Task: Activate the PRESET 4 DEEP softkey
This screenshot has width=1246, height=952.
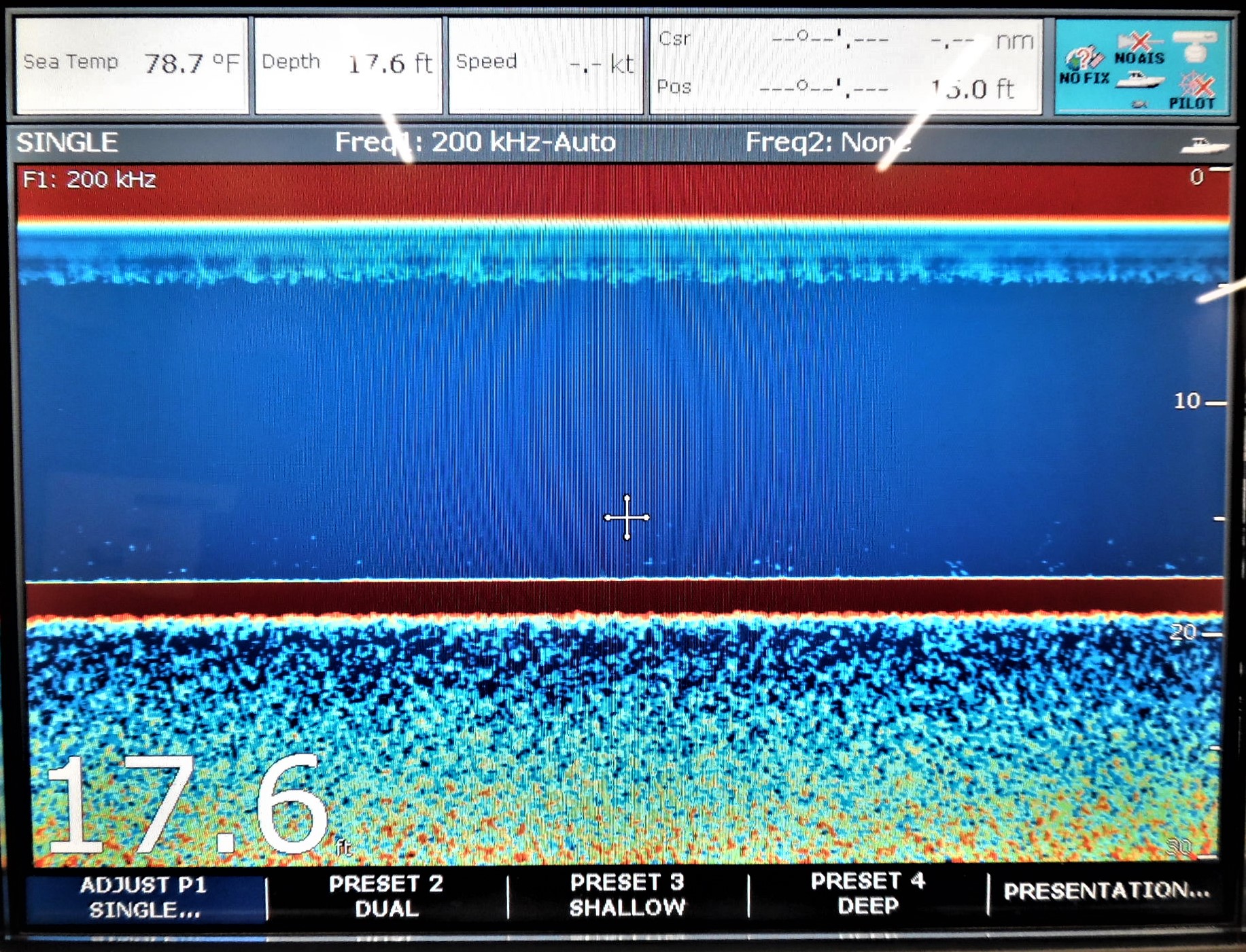Action: coord(868,894)
